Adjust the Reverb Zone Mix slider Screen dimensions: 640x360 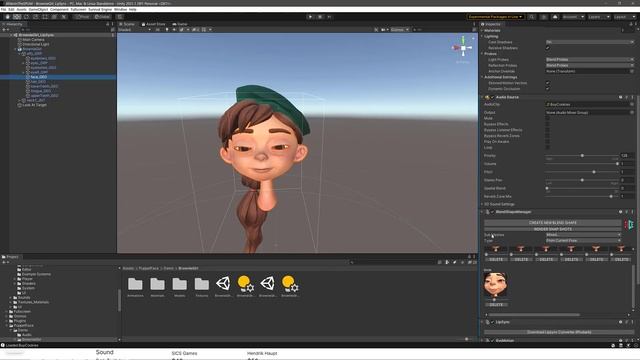pos(582,196)
